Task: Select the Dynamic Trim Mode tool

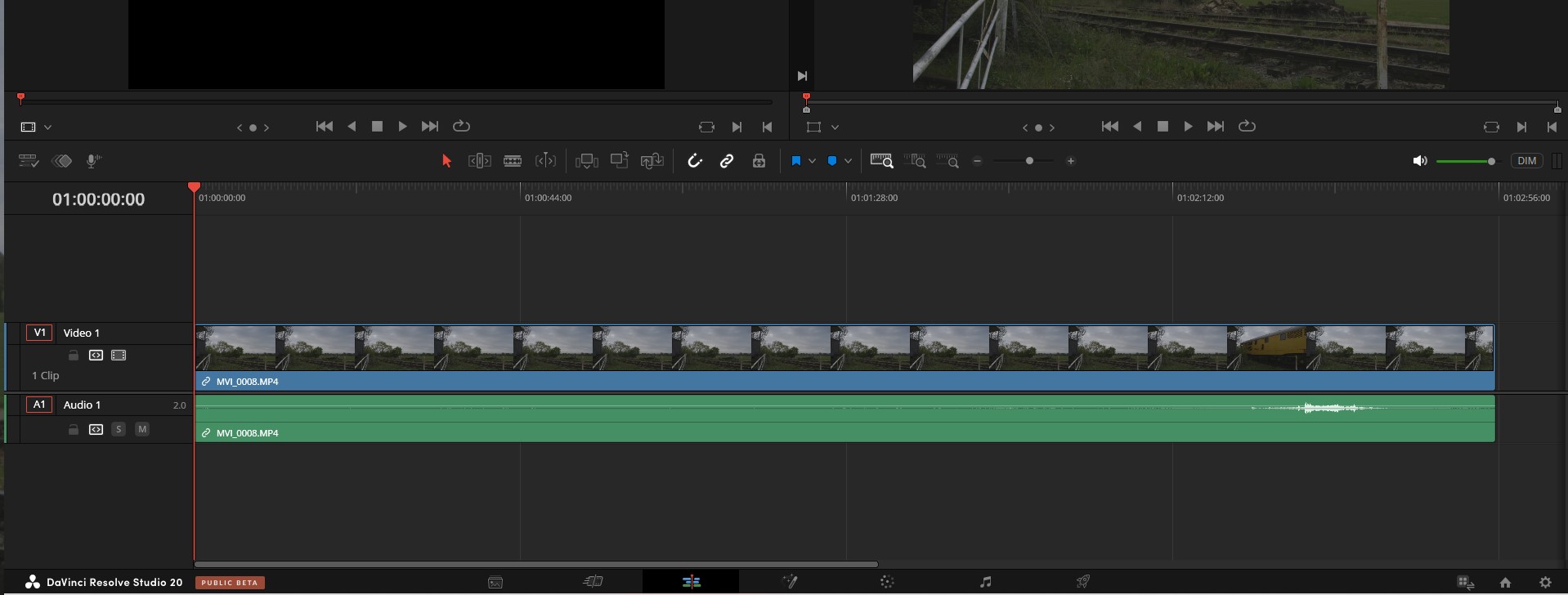Action: [x=545, y=161]
